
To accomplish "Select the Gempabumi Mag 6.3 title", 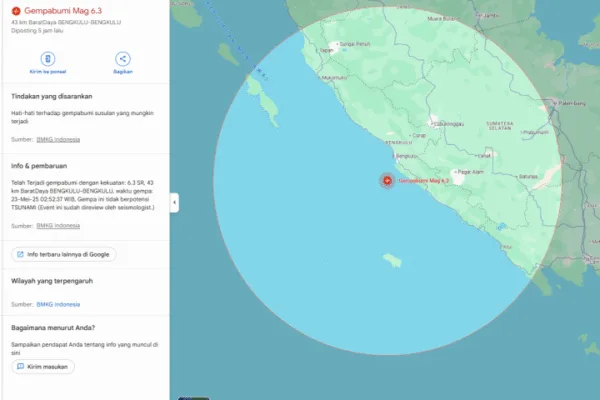I will tap(63, 11).
